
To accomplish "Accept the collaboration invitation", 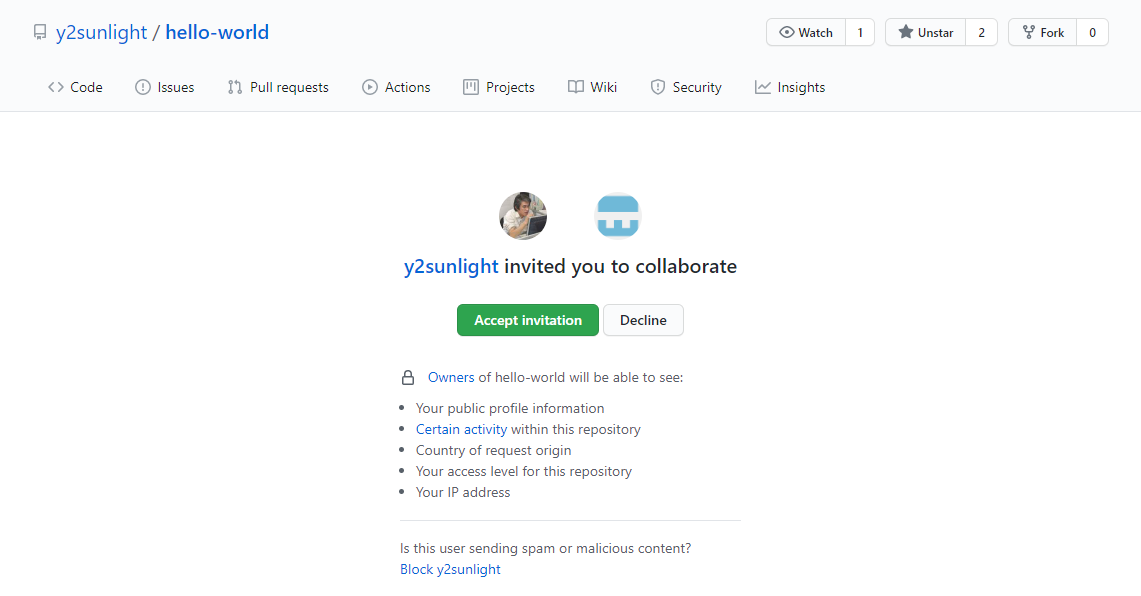I will [528, 320].
